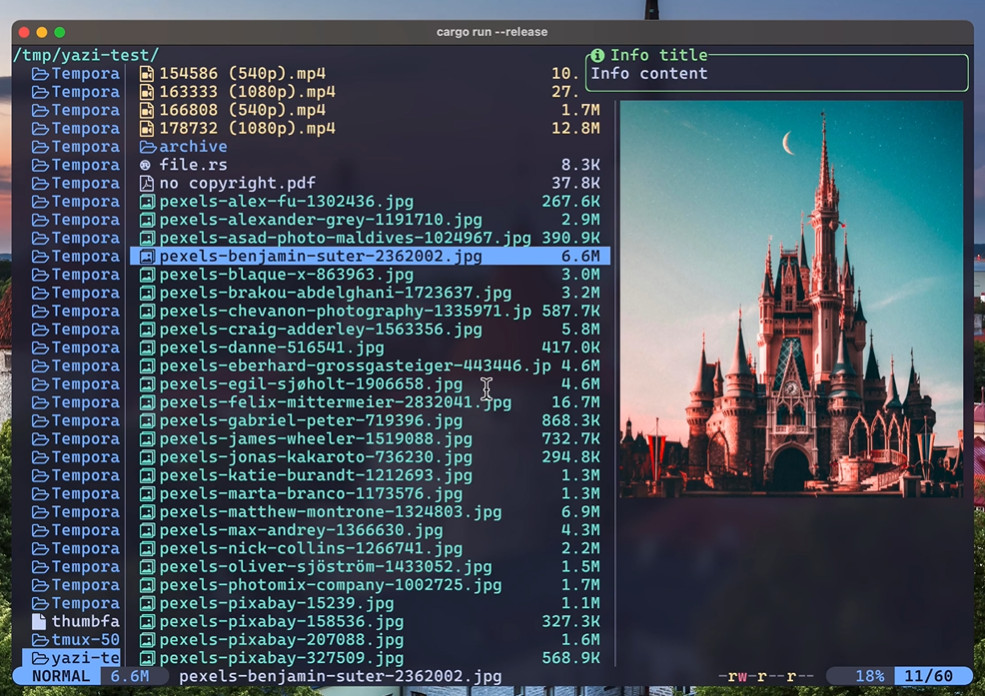Image resolution: width=985 pixels, height=696 pixels.
Task: Select the file name pexels-matthew-montrone-1324803.jpg
Action: tap(330, 512)
